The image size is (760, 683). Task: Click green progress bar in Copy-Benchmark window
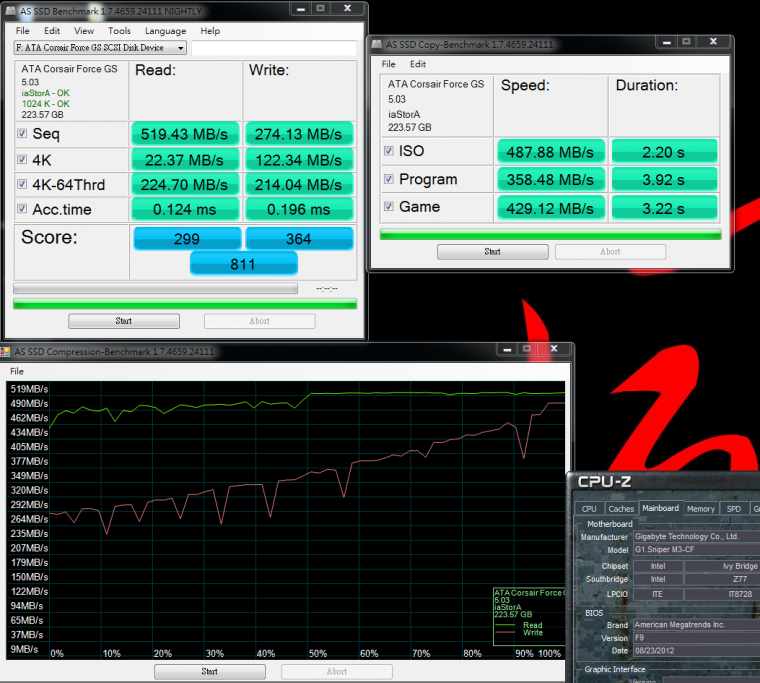(x=550, y=235)
